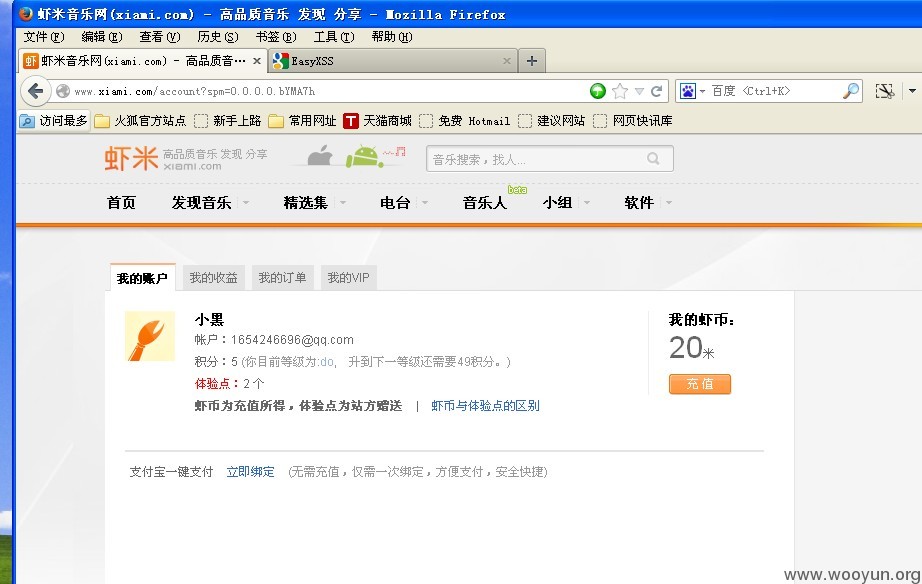Open the 历史 menu
Image resolution: width=922 pixels, height=584 pixels.
coord(218,36)
